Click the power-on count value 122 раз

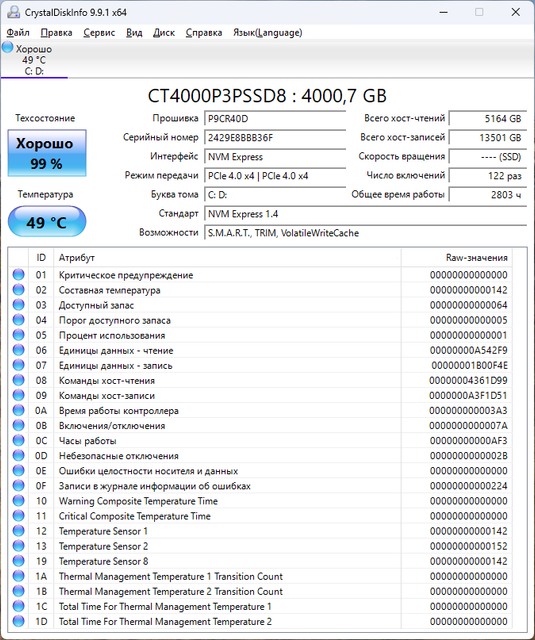[488, 176]
